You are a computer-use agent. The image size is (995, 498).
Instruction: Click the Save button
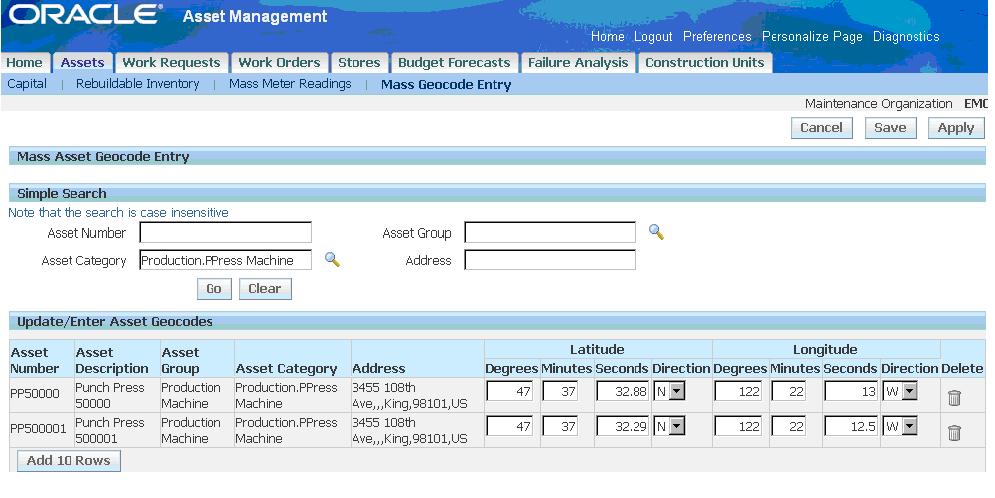(x=890, y=128)
